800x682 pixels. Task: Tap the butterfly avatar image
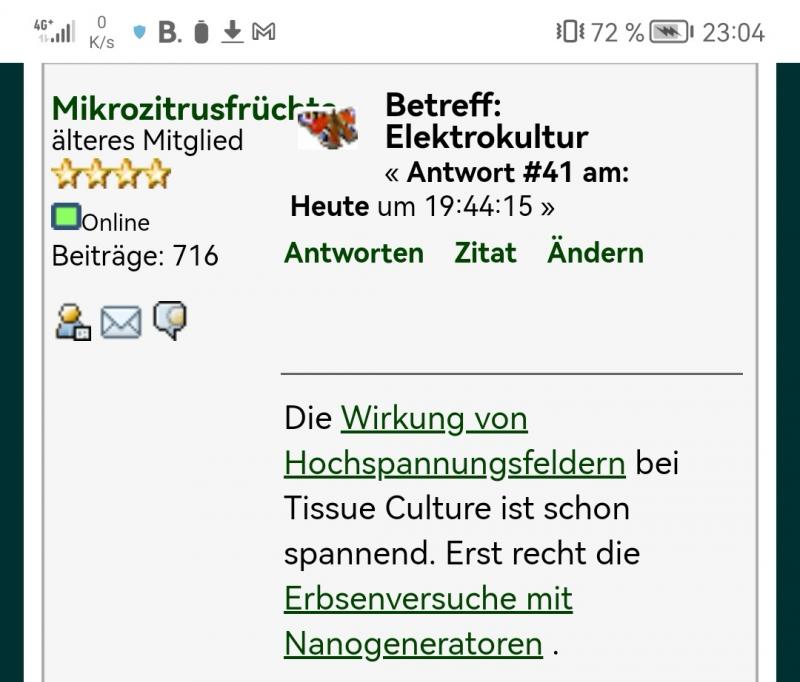point(328,128)
